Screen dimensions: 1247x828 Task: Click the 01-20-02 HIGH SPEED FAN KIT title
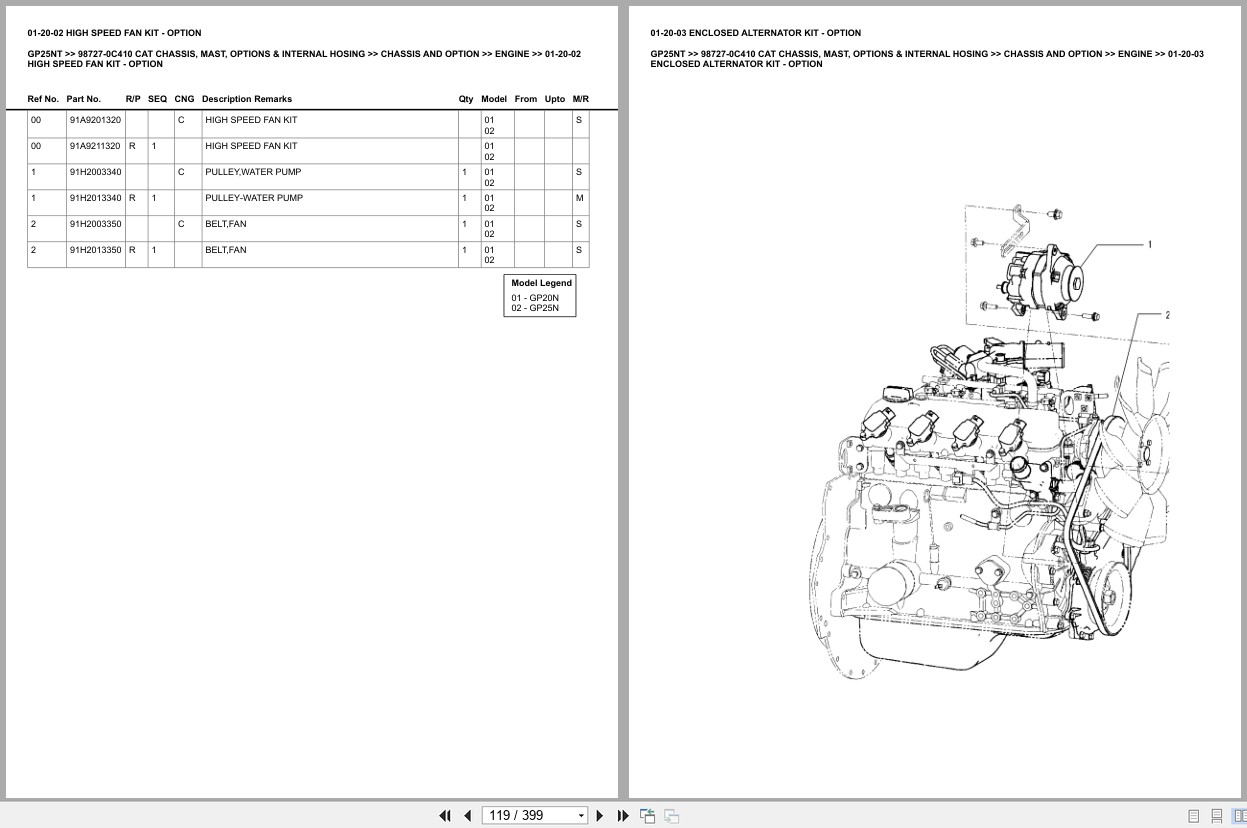(114, 33)
